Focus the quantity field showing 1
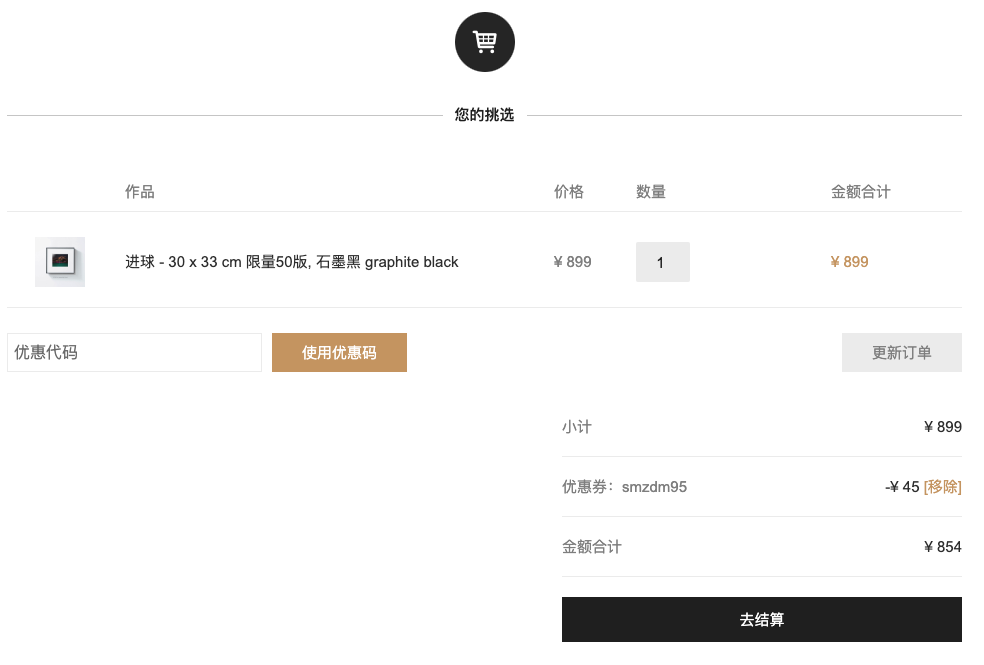The height and width of the screenshot is (665, 984). click(663, 262)
